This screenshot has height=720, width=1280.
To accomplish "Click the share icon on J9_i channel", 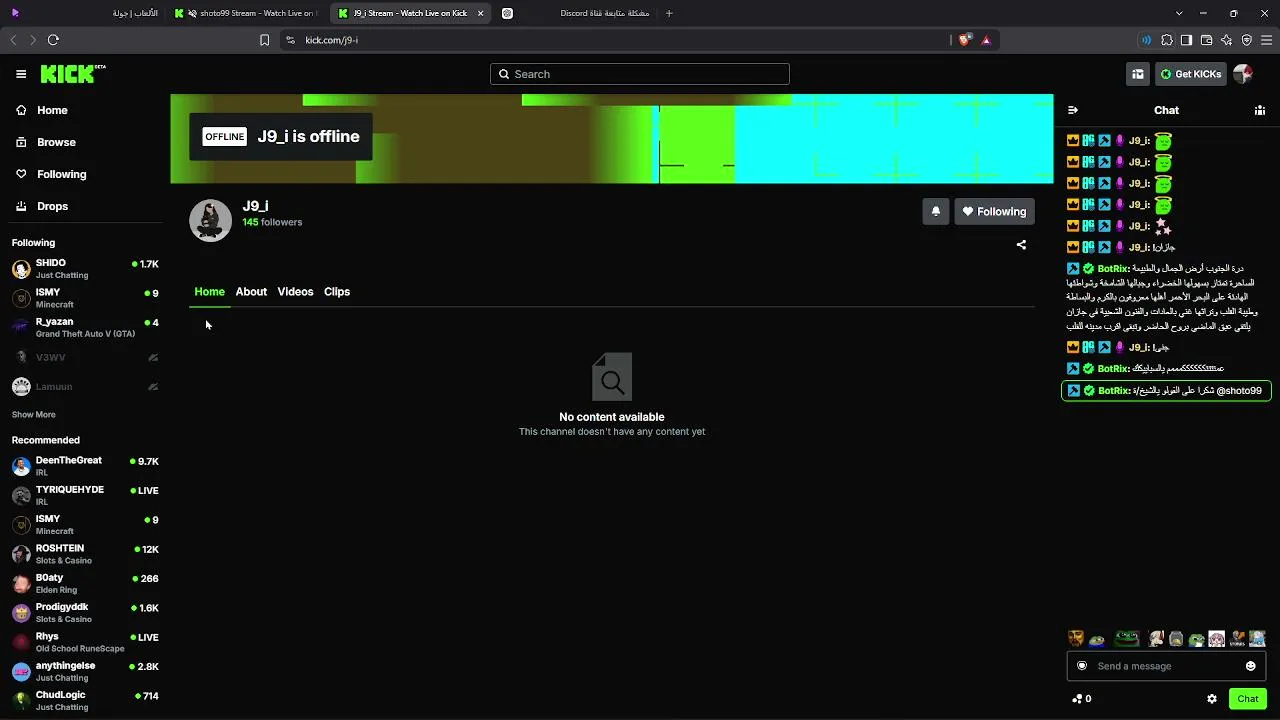I will point(1021,244).
